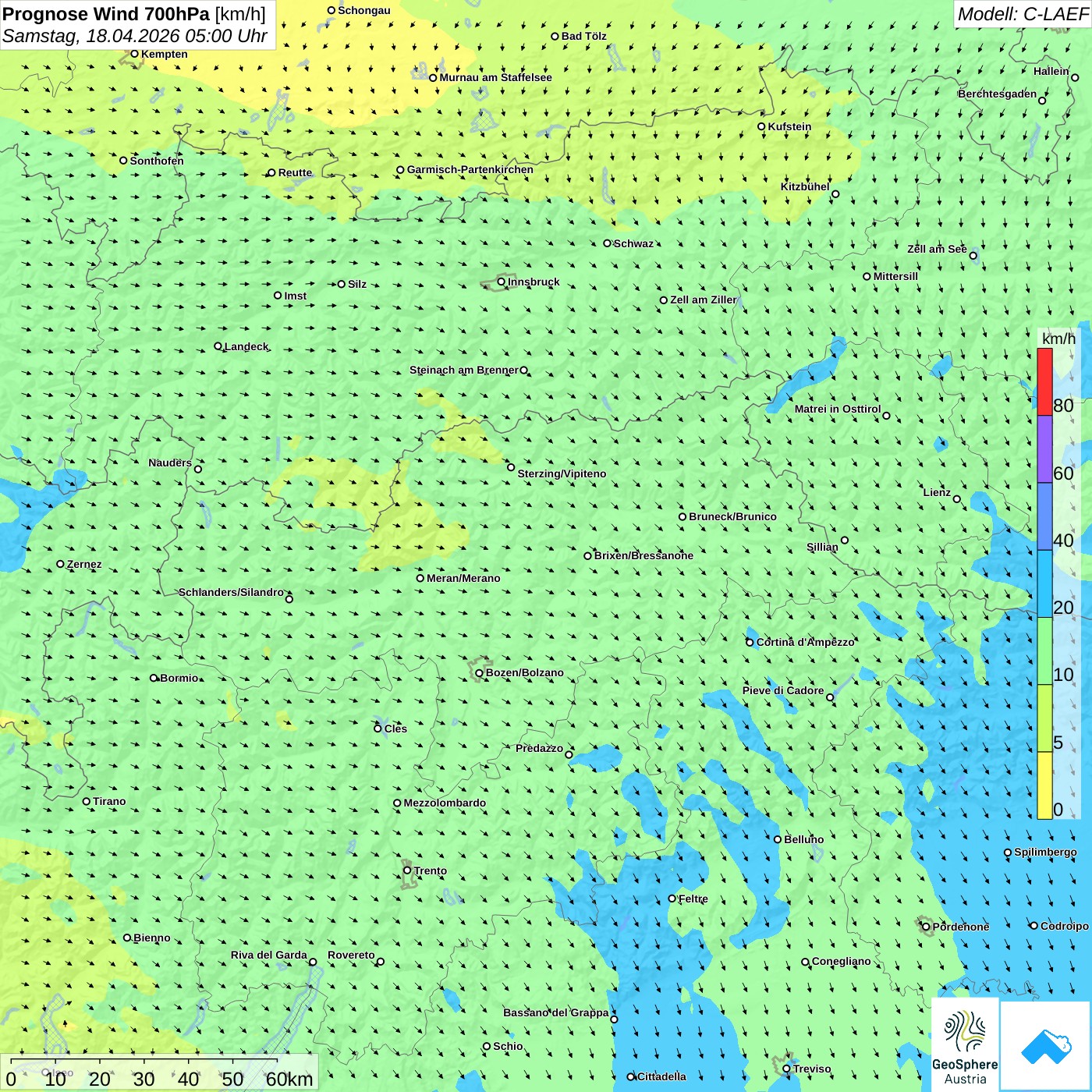1092x1092 pixels.
Task: Click the 'Modell: C-LAEF' label
Action: (x=1023, y=14)
